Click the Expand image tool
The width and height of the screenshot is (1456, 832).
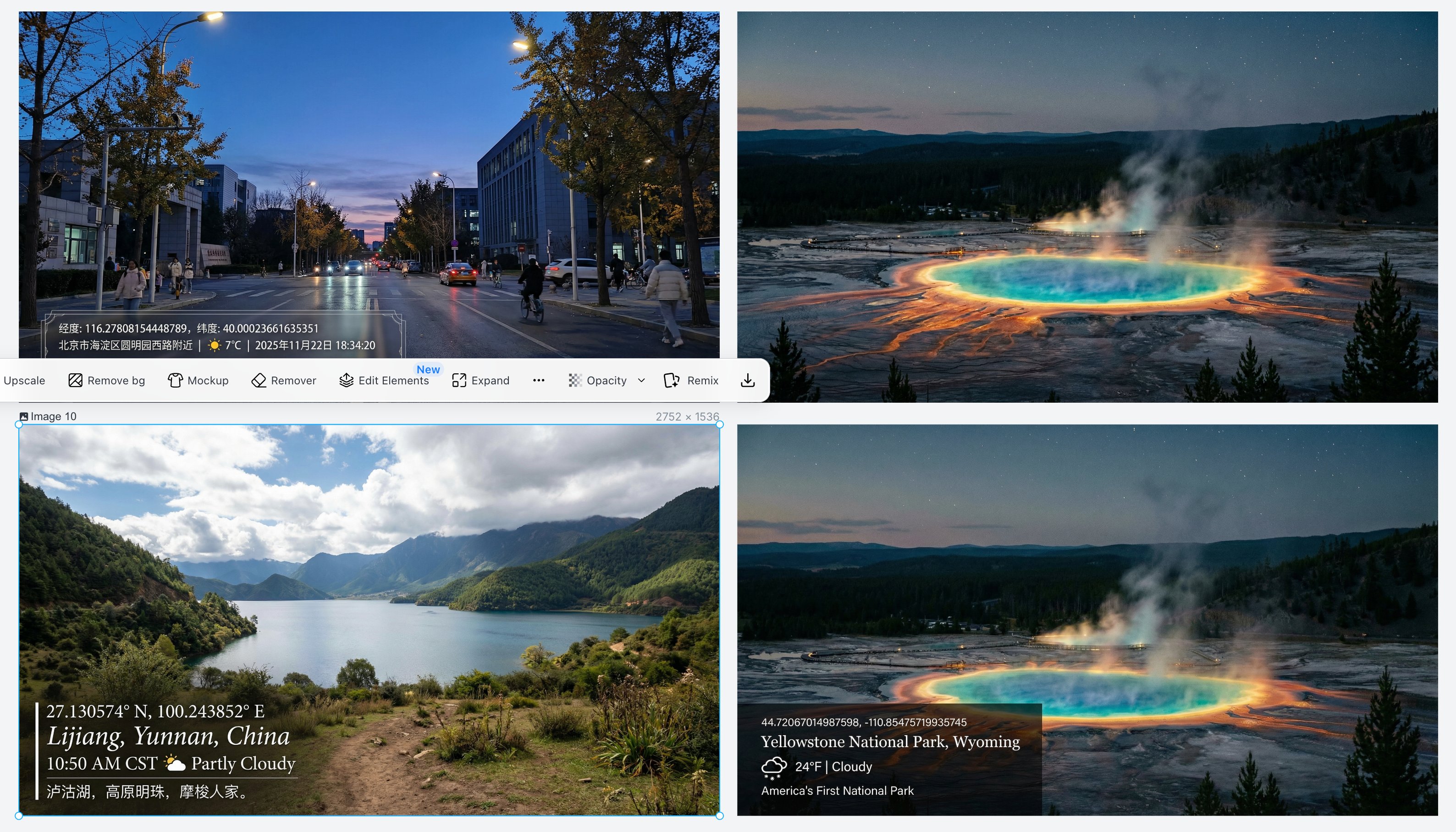459,381
